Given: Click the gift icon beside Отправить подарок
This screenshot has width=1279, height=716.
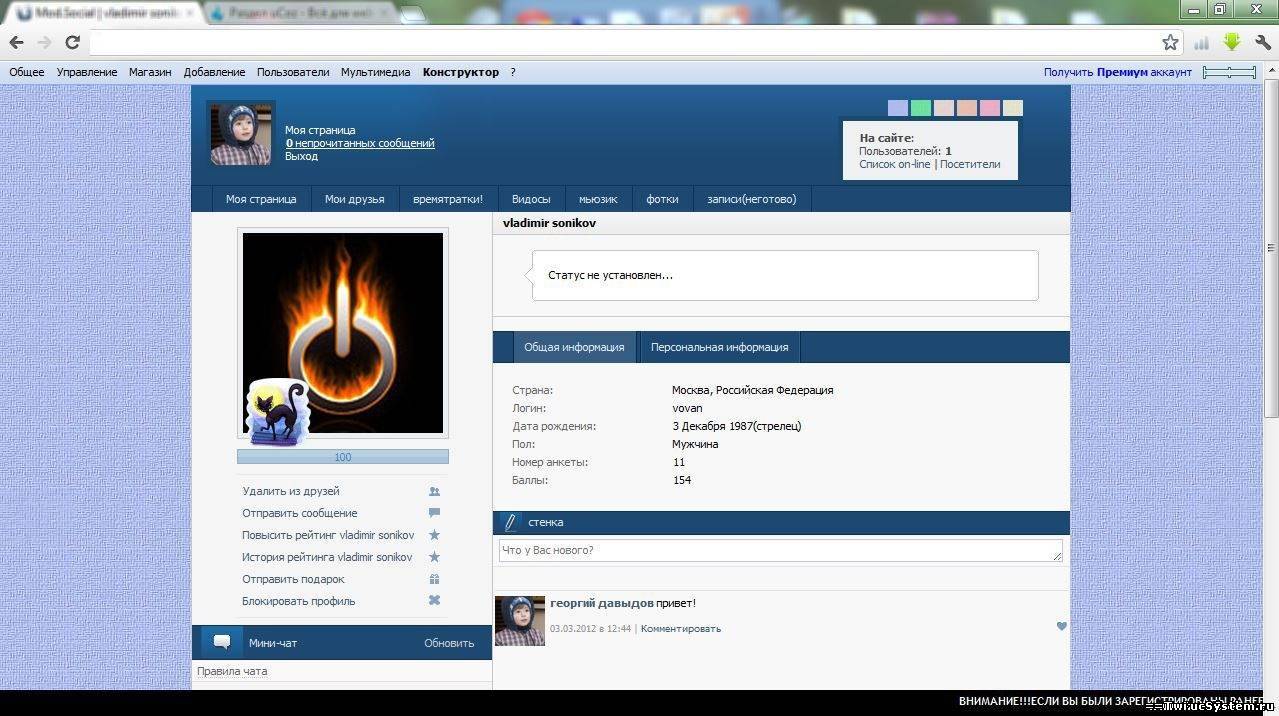Looking at the screenshot, I should [434, 579].
